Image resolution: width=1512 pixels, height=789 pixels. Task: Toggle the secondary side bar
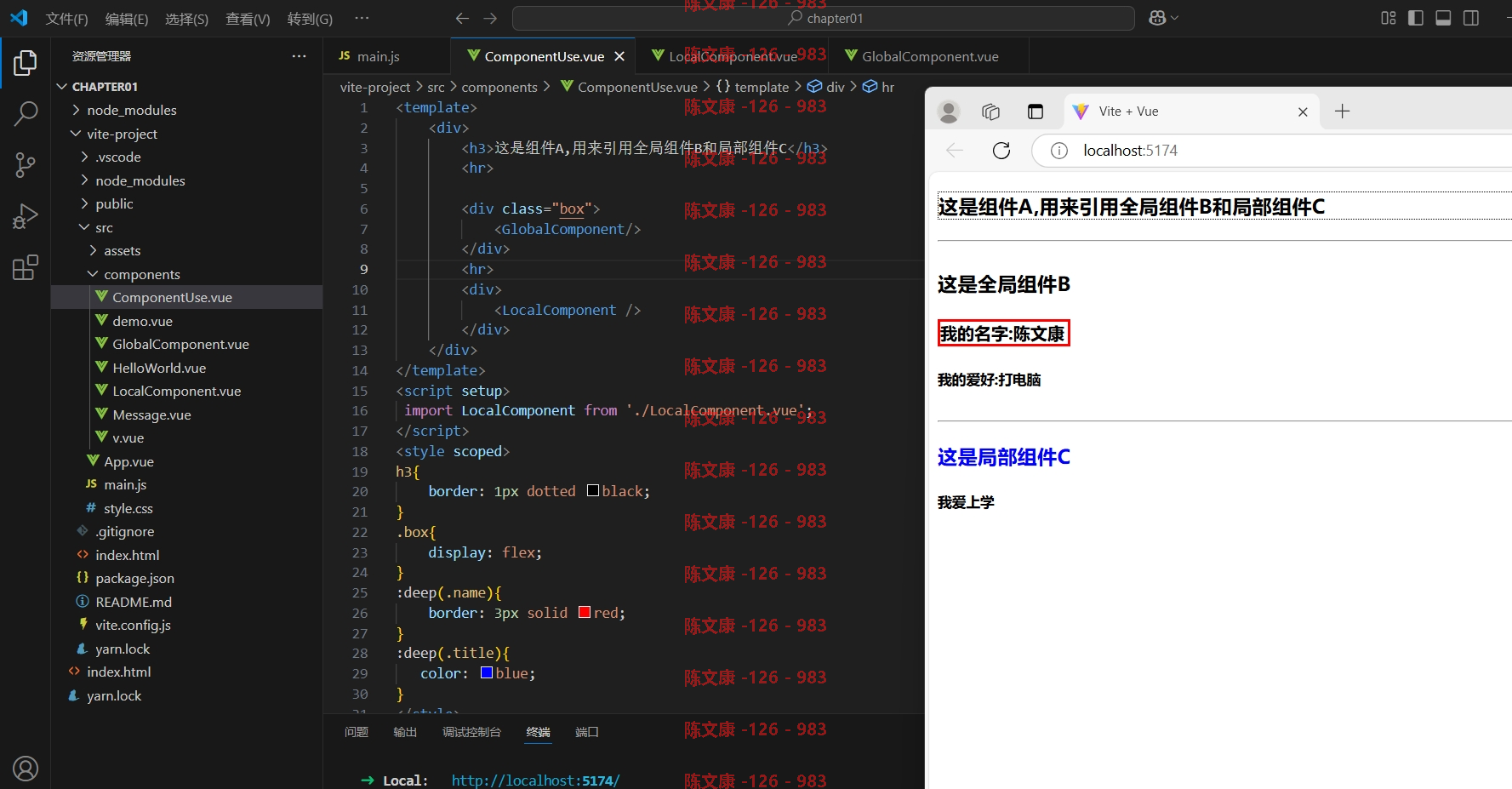click(1471, 18)
